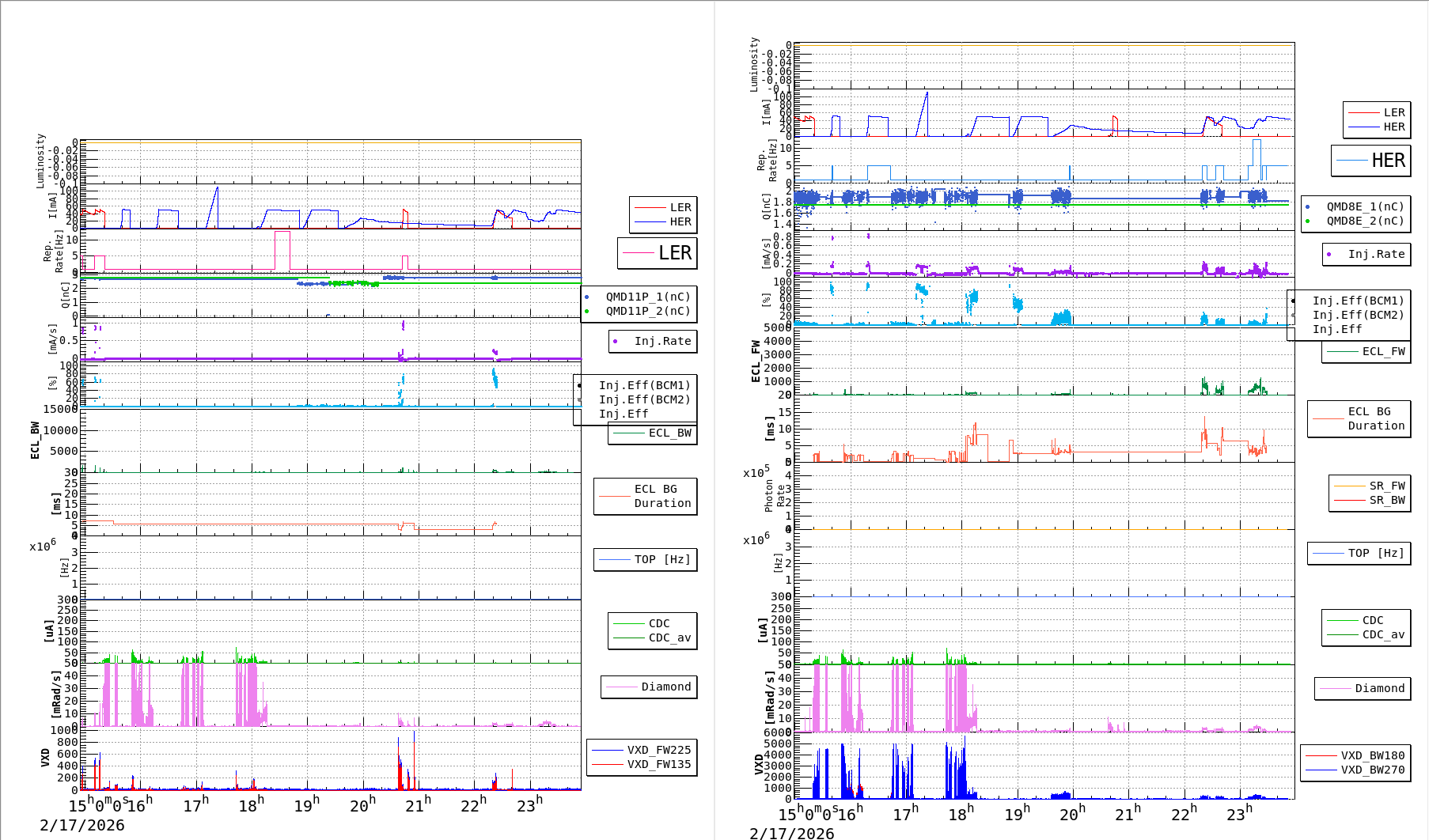
Task: Click the large HER title legend box
Action: (x=1370, y=161)
